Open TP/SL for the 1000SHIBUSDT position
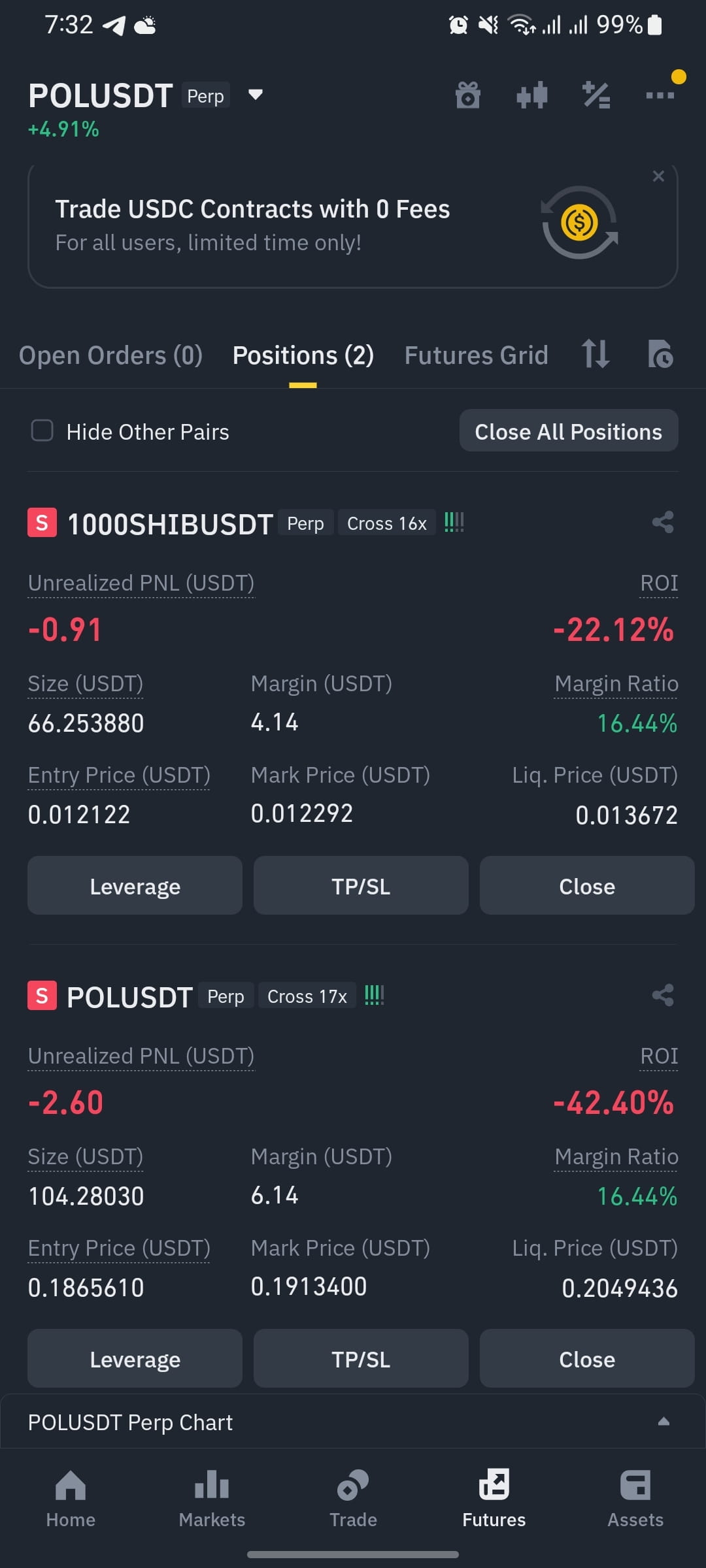This screenshot has height=1568, width=706. click(361, 886)
